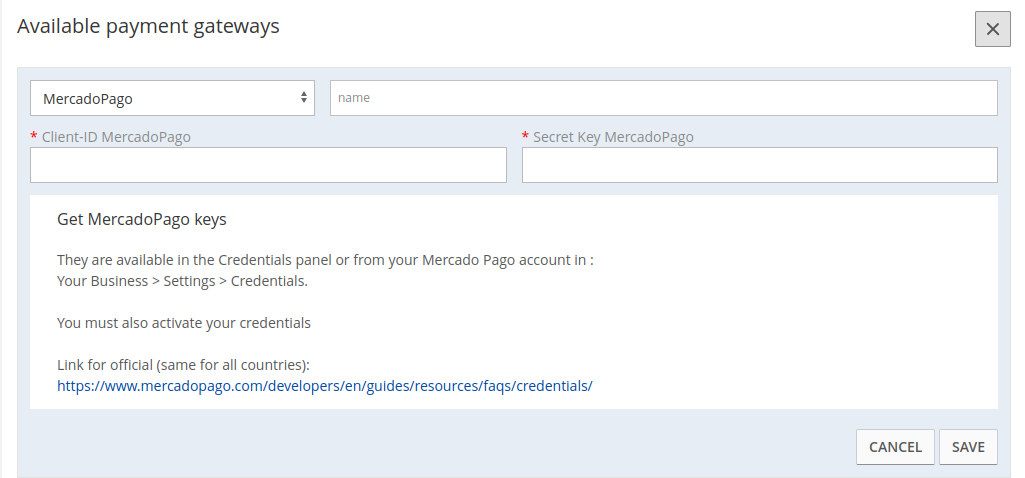Click the up-down arrows in the gateway selector
Image resolution: width=1025 pixels, height=478 pixels.
(304, 98)
